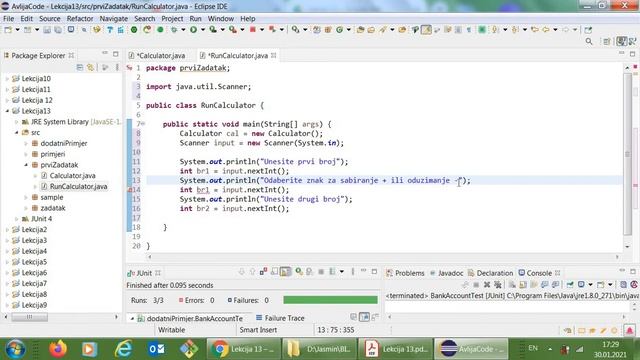The height and width of the screenshot is (360, 640).
Task: Open the Debug button dropdown arrow
Action: coord(183,30)
